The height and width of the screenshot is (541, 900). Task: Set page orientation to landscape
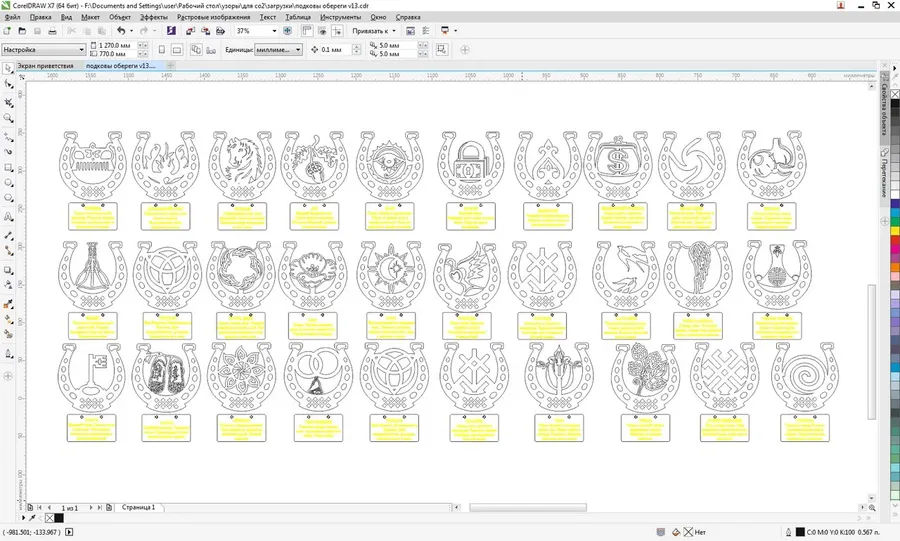(x=177, y=50)
